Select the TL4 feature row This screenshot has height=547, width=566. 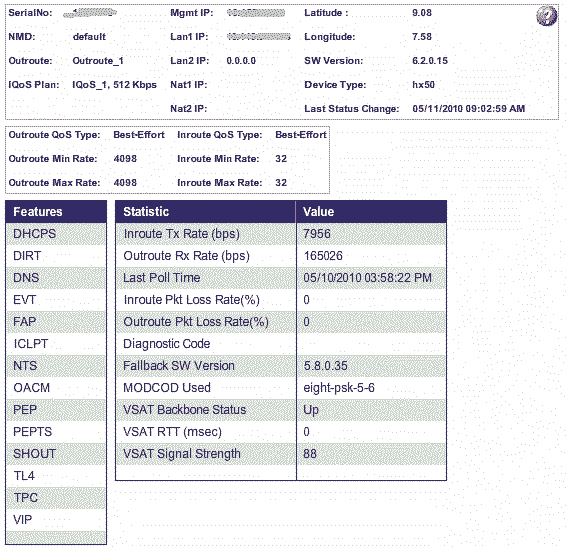pos(56,476)
